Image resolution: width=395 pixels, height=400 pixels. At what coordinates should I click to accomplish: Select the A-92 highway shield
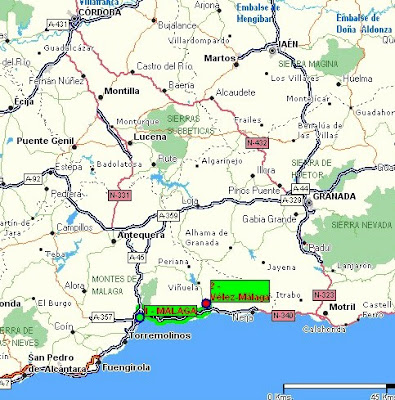click(x=33, y=179)
